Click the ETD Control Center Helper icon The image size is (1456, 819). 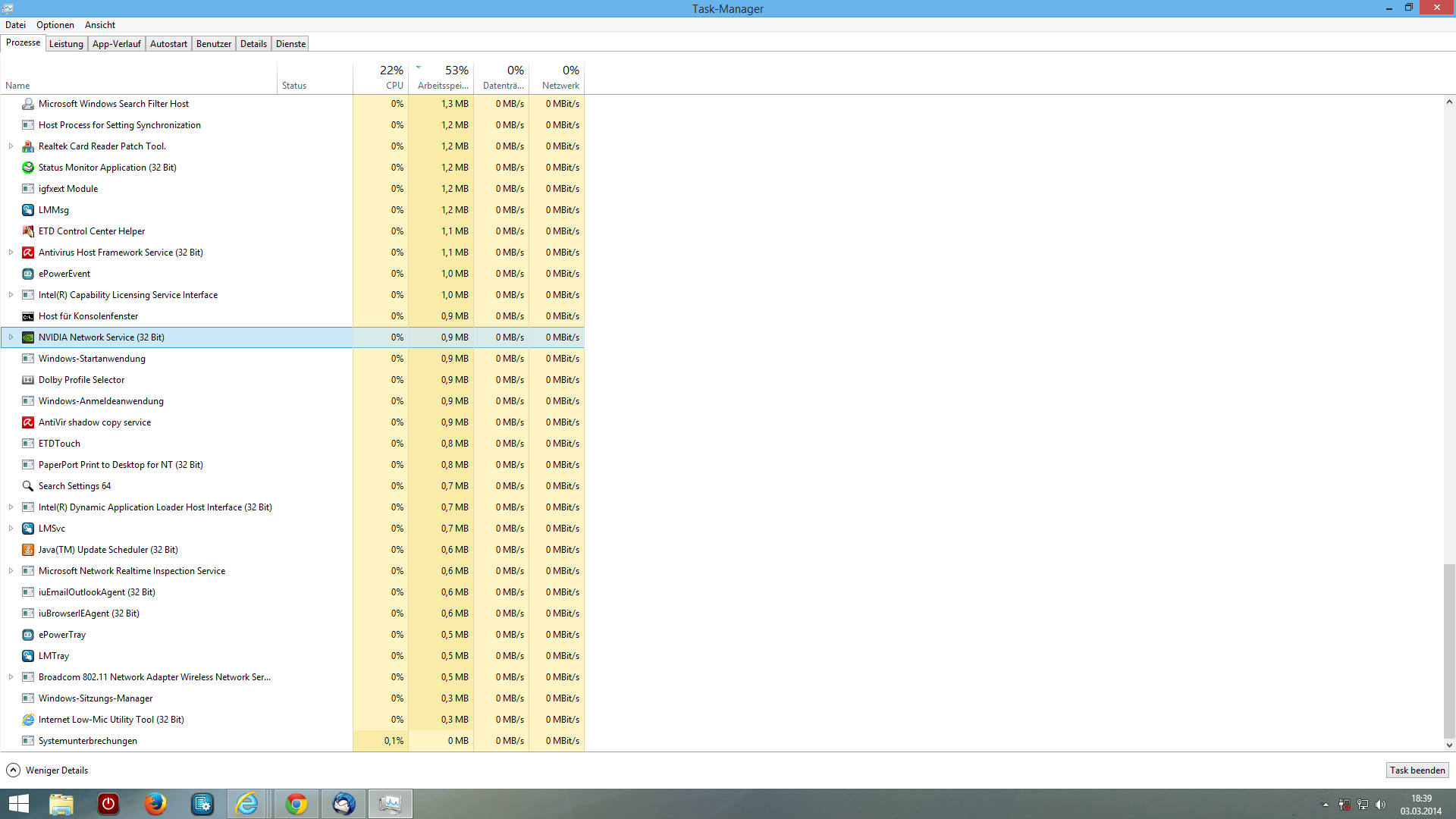point(28,231)
